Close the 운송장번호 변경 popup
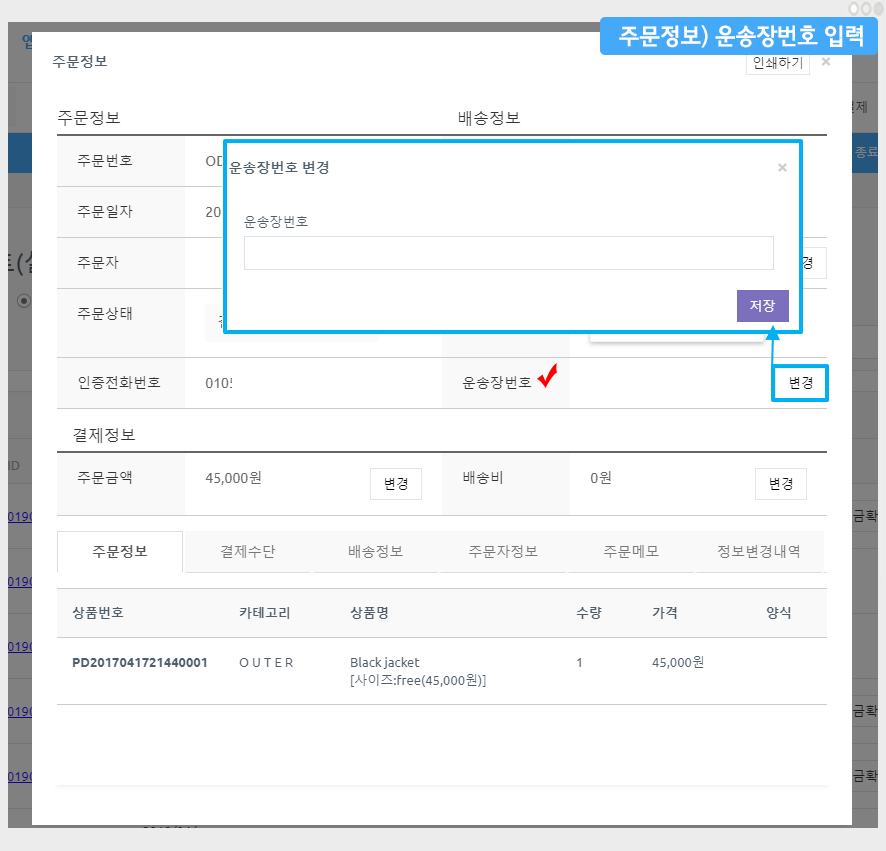The height and width of the screenshot is (851, 886). click(x=782, y=168)
